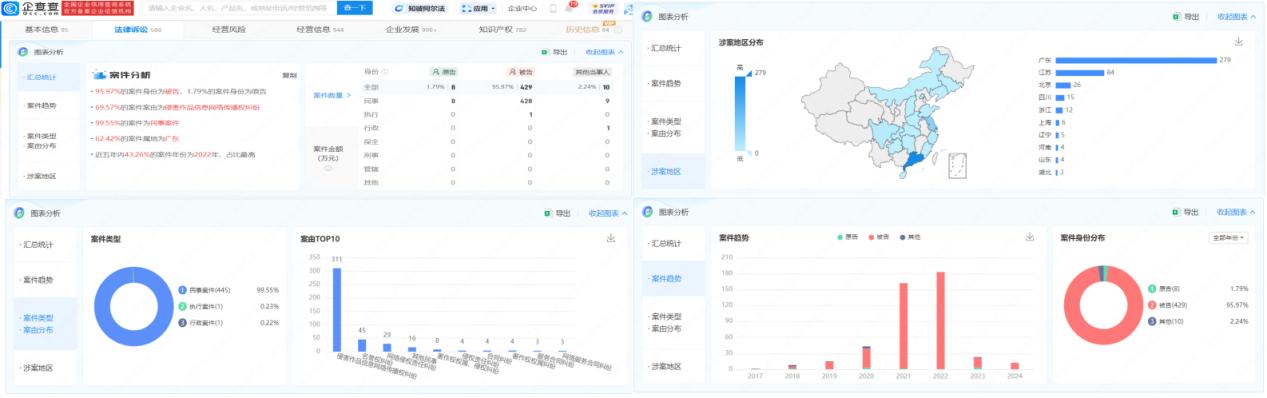Click the 被告 column header badge
Screen dimensions: 1267x398
521,72
